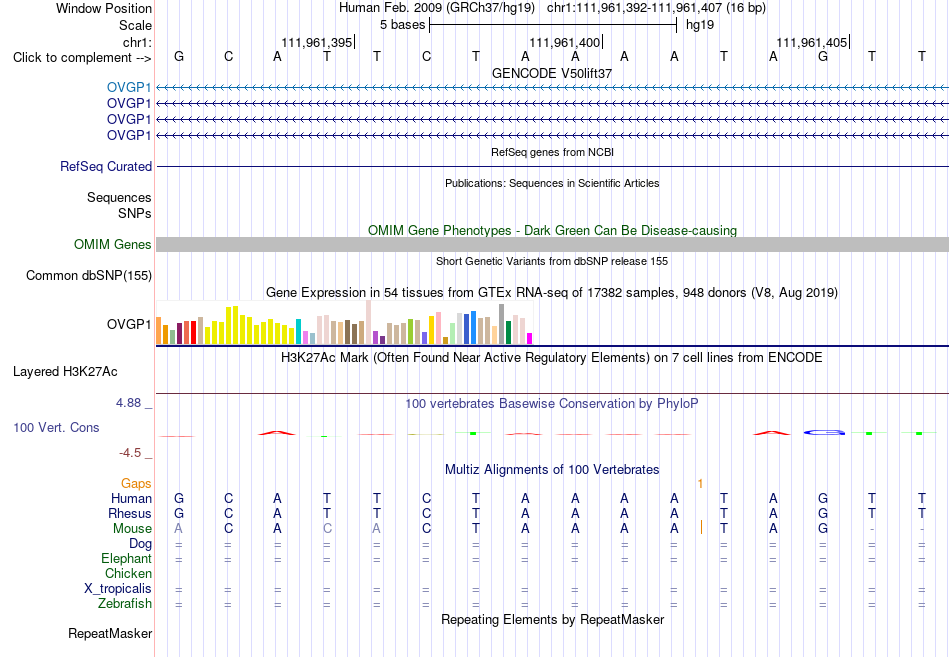The image size is (950, 657).
Task: Click the 'Zebrafish' alignment row label
Action: click(x=125, y=604)
